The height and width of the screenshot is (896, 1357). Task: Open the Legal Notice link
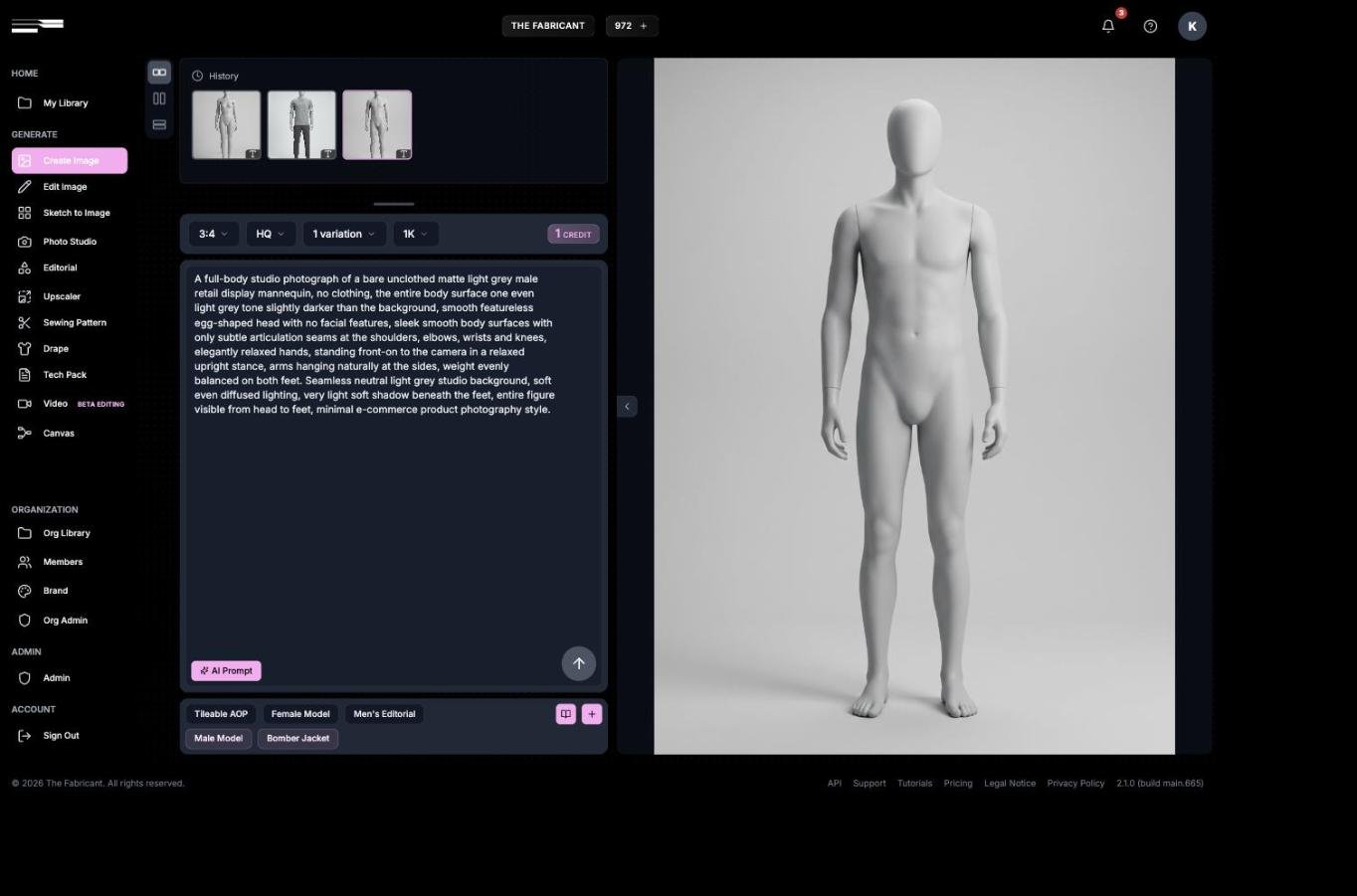tap(1010, 784)
